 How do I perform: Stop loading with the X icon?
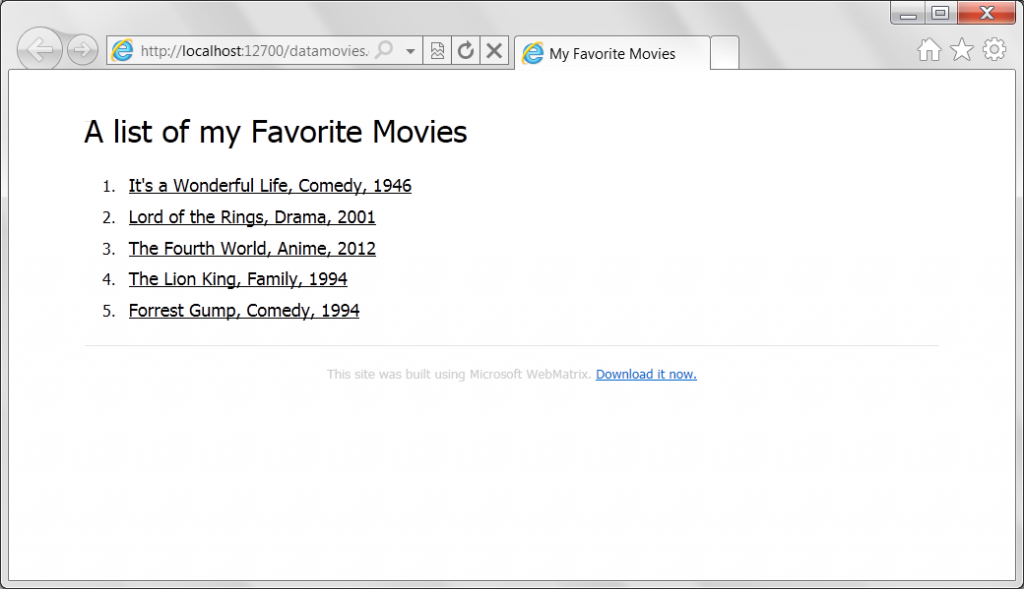click(x=494, y=50)
